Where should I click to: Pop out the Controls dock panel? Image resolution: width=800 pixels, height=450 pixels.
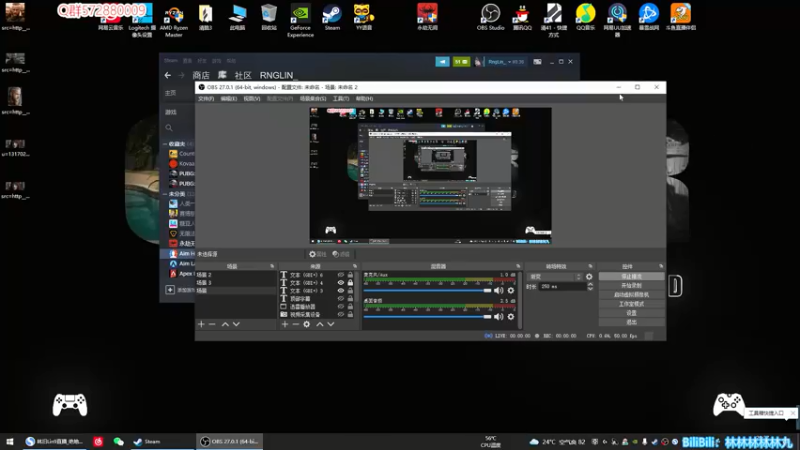coord(661,266)
